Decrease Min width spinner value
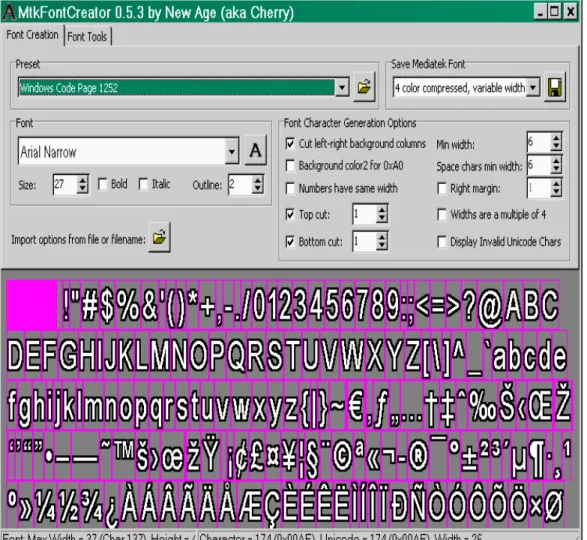The width and height of the screenshot is (587, 540). (x=556, y=146)
